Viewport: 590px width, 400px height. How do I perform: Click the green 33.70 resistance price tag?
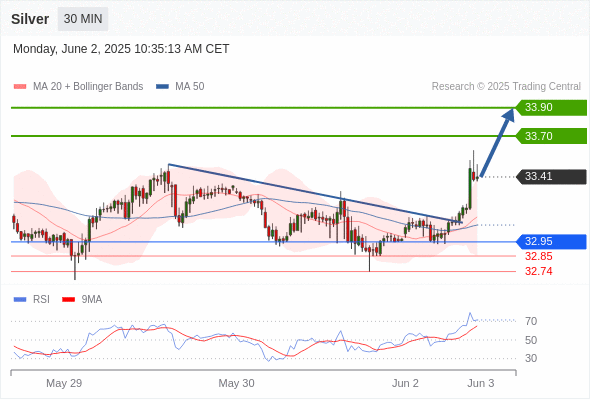pos(551,136)
